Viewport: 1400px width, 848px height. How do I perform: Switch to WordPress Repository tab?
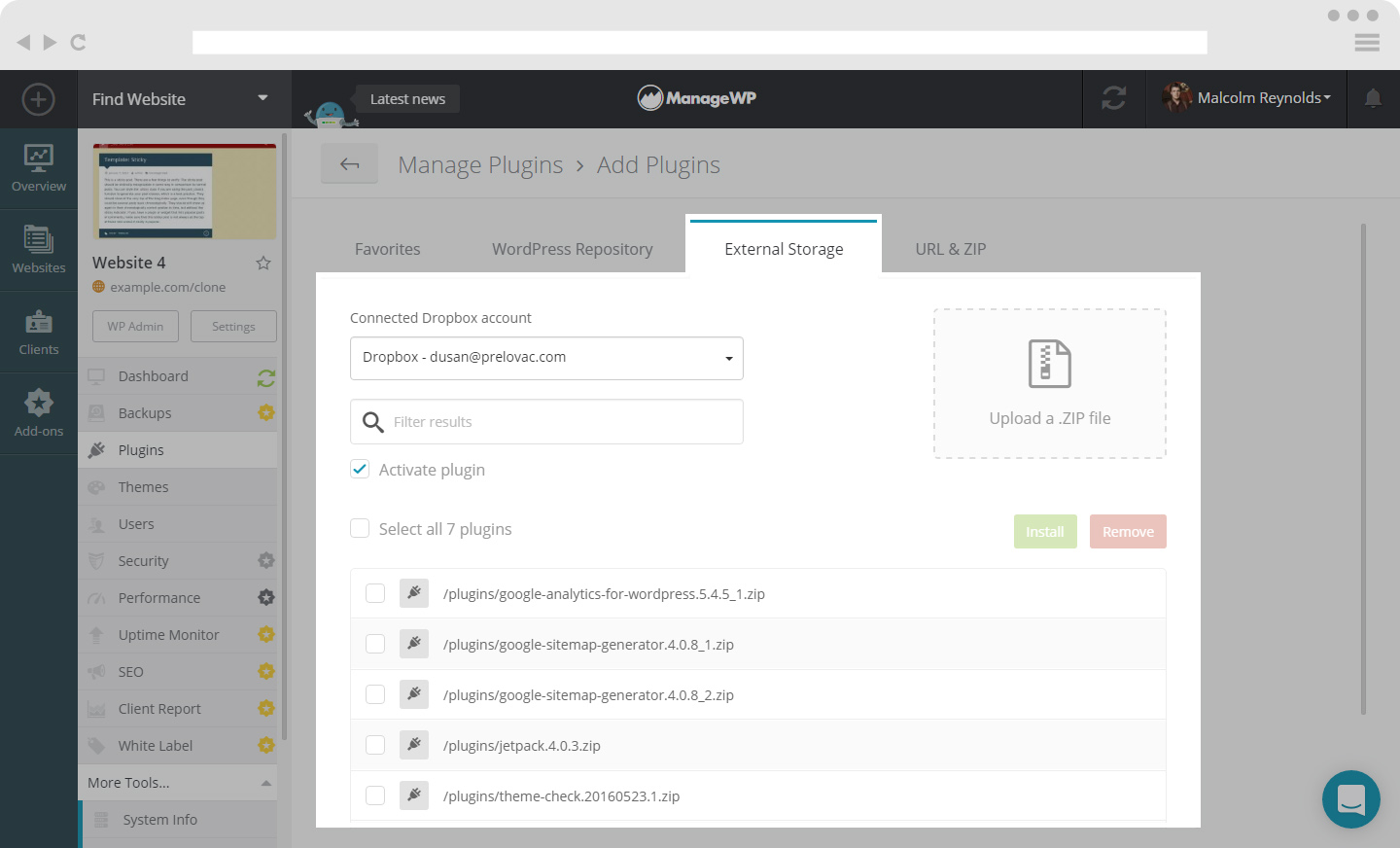pos(573,249)
